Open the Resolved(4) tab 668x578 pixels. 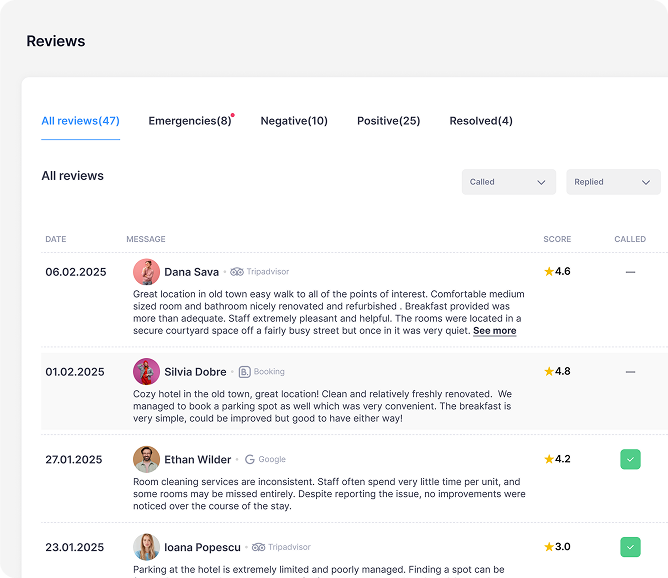481,121
